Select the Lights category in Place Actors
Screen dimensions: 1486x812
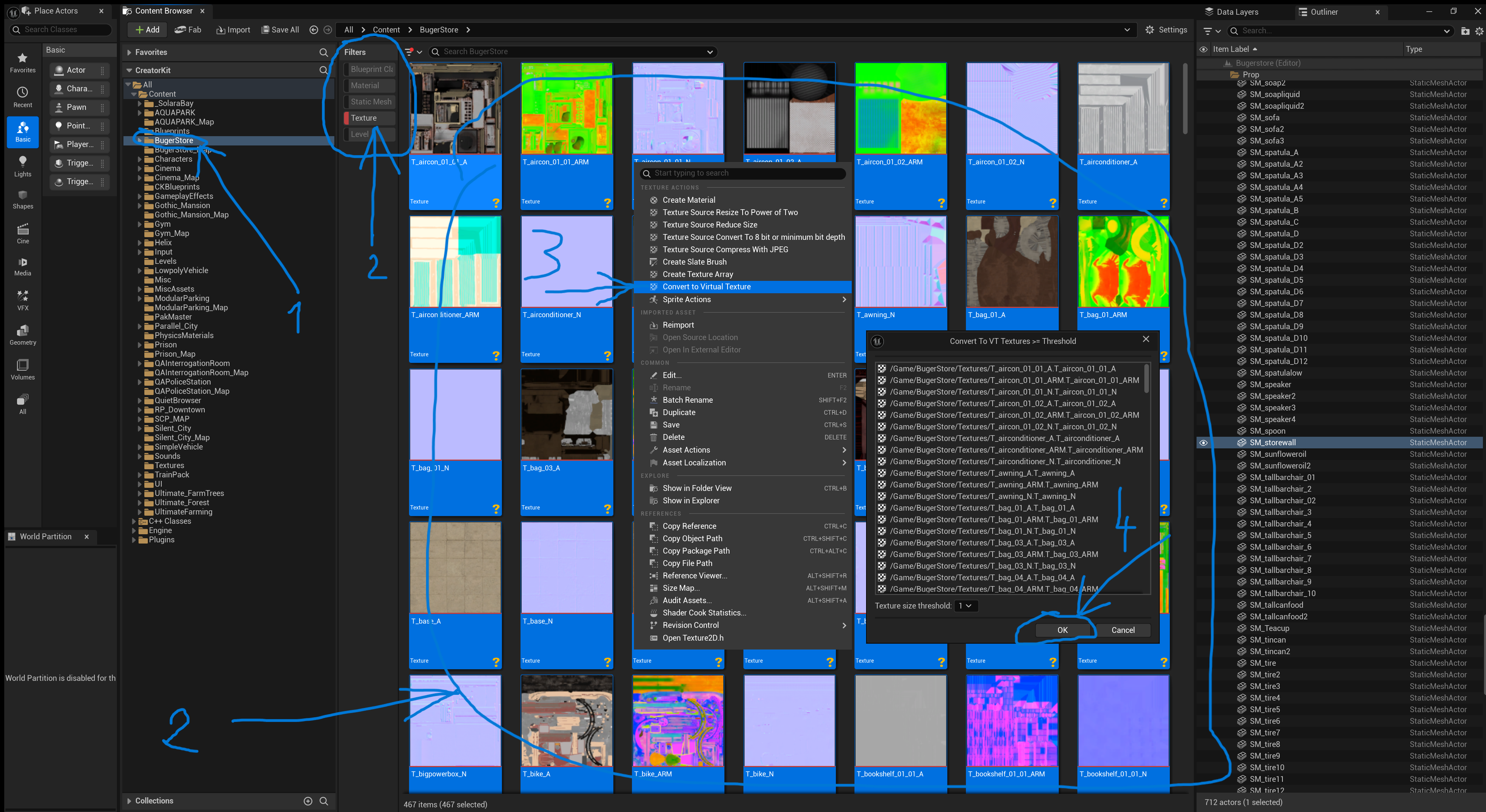point(22,167)
